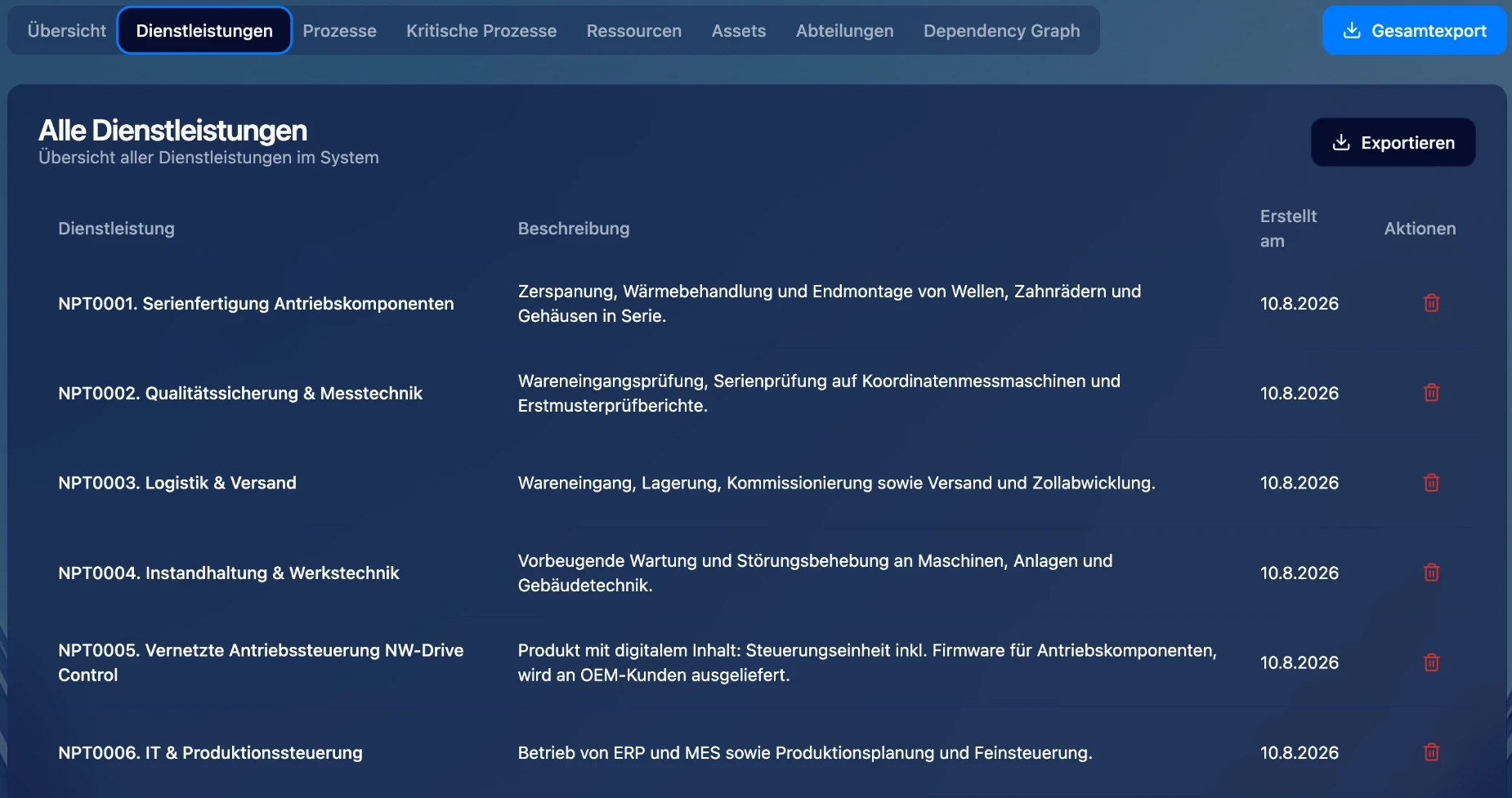Viewport: 1512px width, 798px height.
Task: Click the Erstellt am column header
Action: pos(1288,229)
